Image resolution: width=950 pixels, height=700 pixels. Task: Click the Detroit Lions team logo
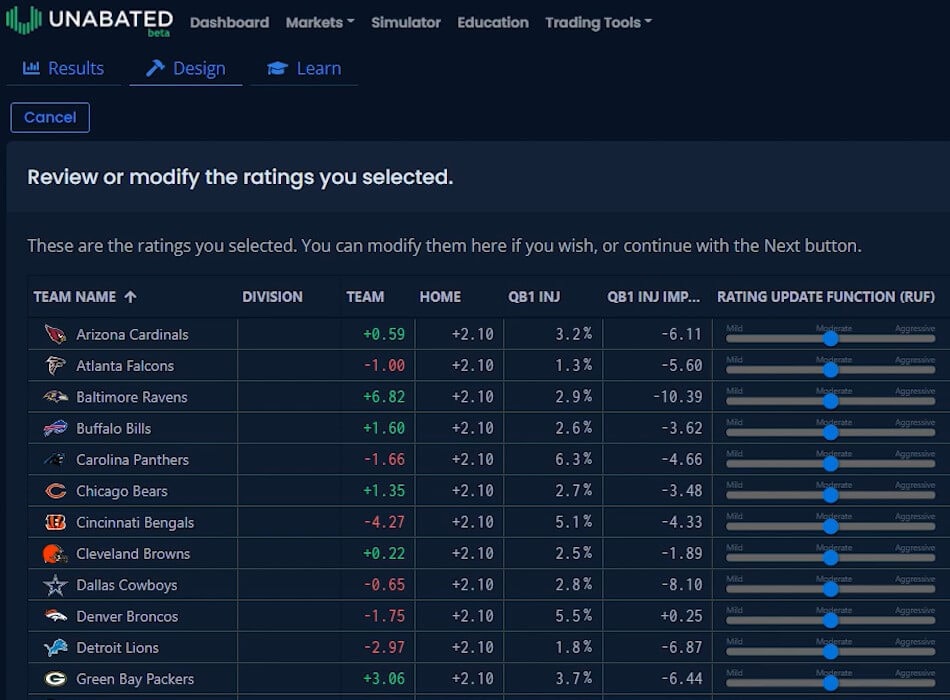coord(55,648)
